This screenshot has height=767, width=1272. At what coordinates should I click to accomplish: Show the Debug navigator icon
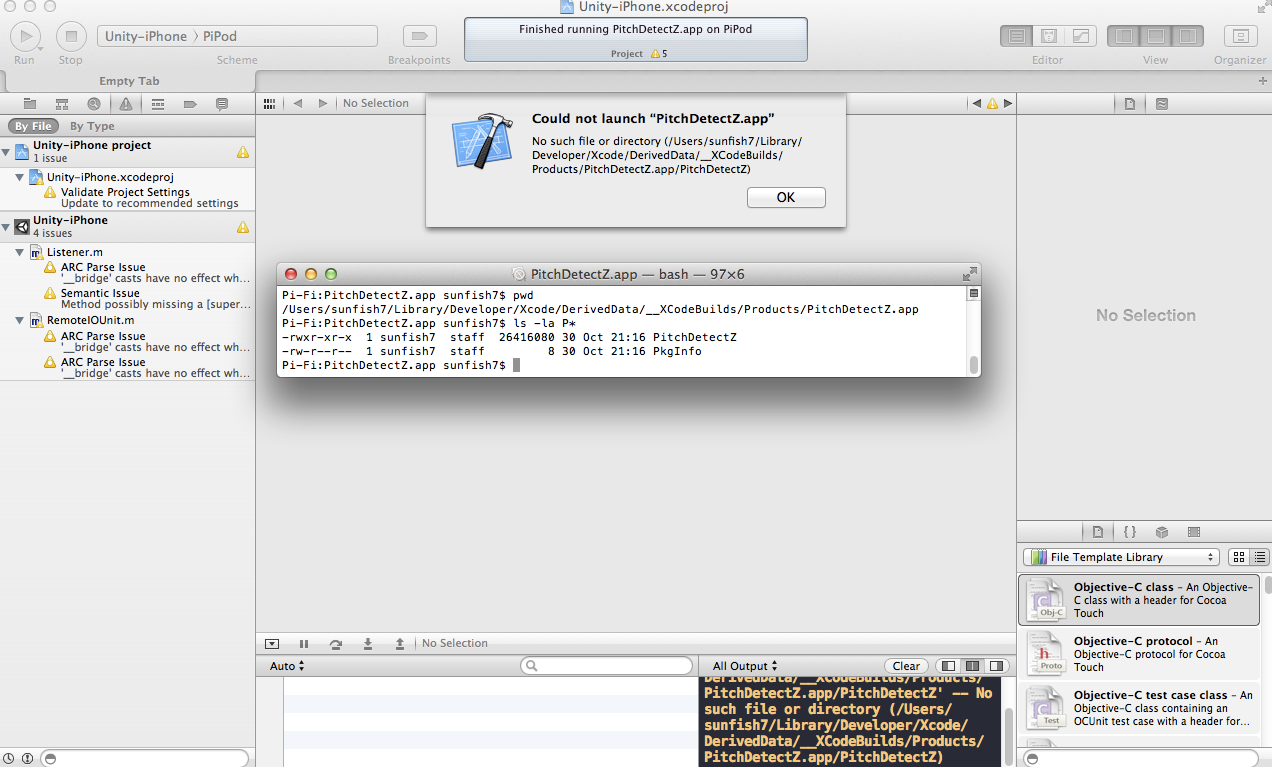pos(157,103)
